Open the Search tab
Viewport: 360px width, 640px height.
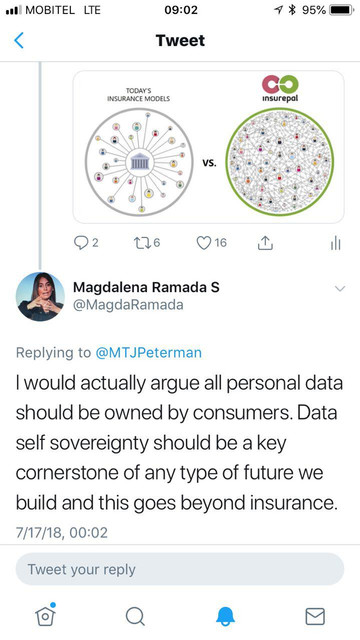coord(135,616)
